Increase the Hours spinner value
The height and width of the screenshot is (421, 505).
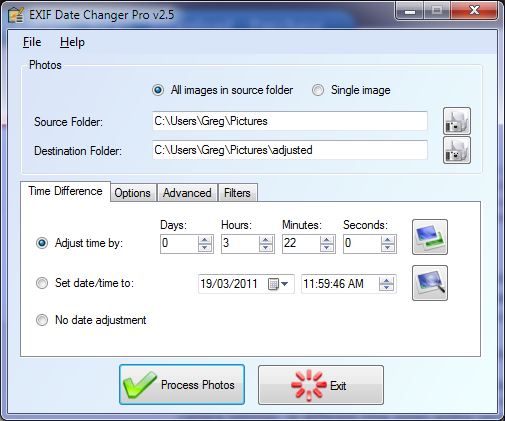pyautogui.click(x=265, y=240)
